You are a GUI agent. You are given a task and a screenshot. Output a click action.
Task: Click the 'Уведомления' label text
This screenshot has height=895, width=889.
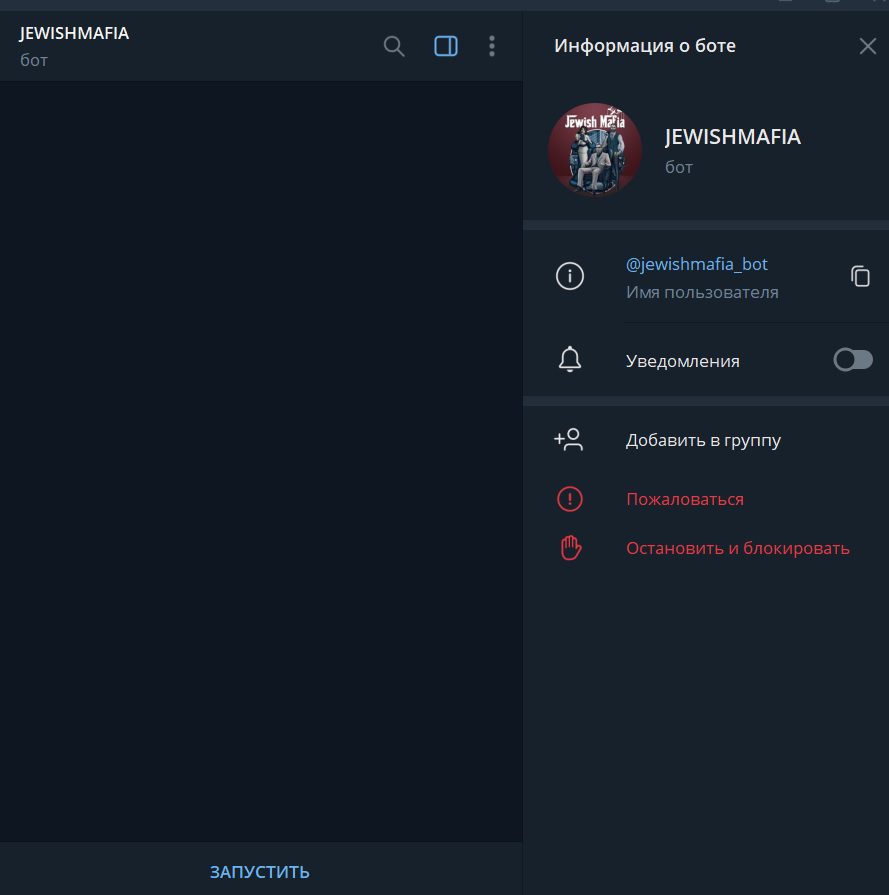coord(682,361)
